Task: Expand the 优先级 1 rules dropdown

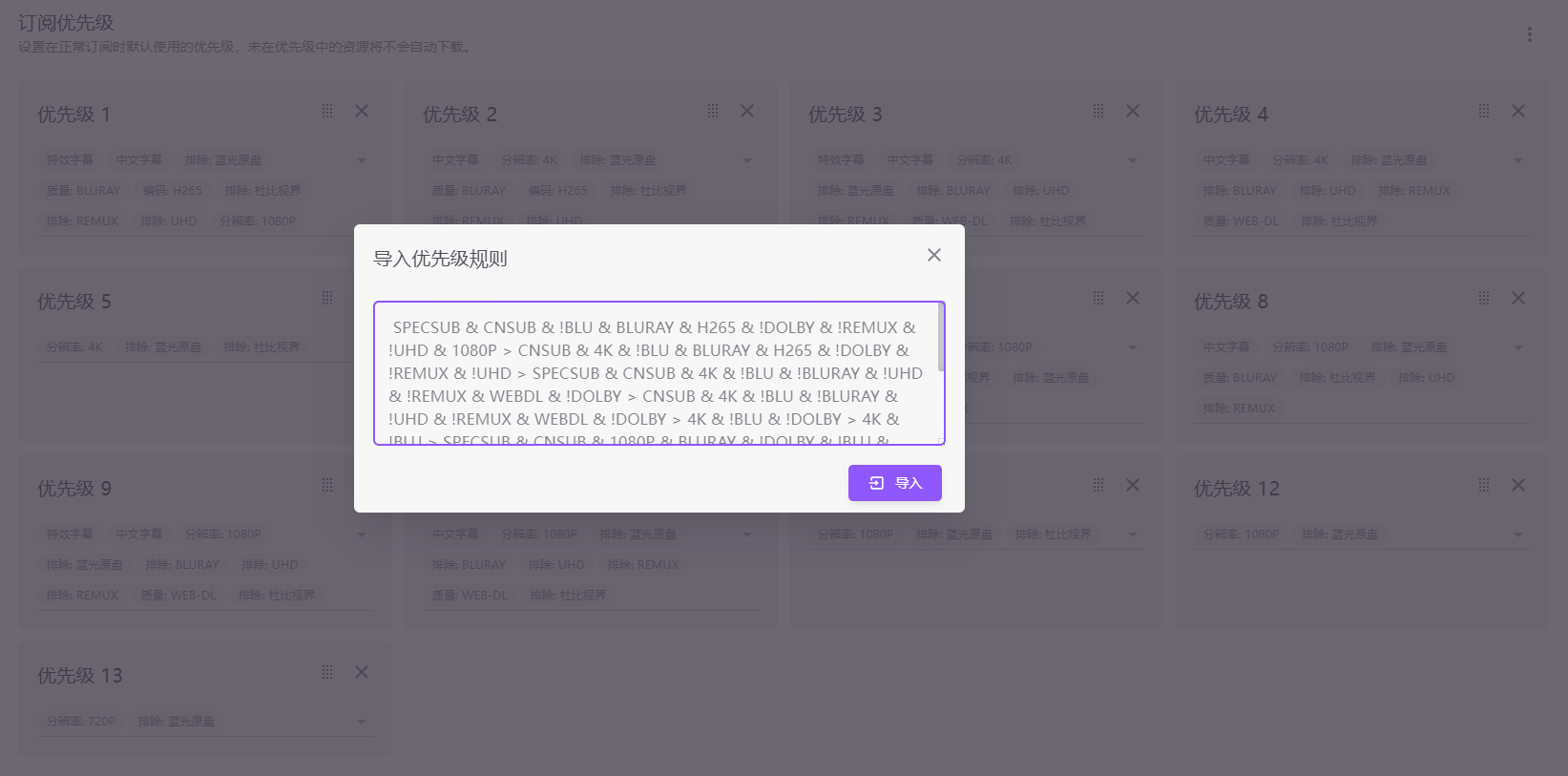Action: [362, 160]
